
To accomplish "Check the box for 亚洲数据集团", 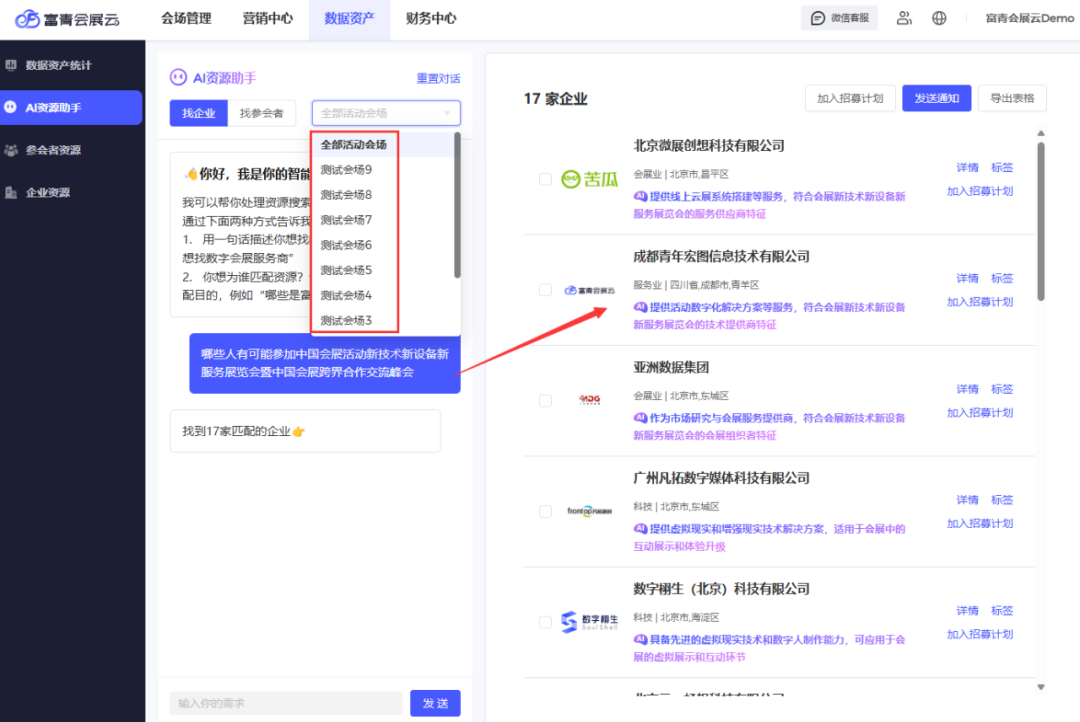I will pos(546,400).
